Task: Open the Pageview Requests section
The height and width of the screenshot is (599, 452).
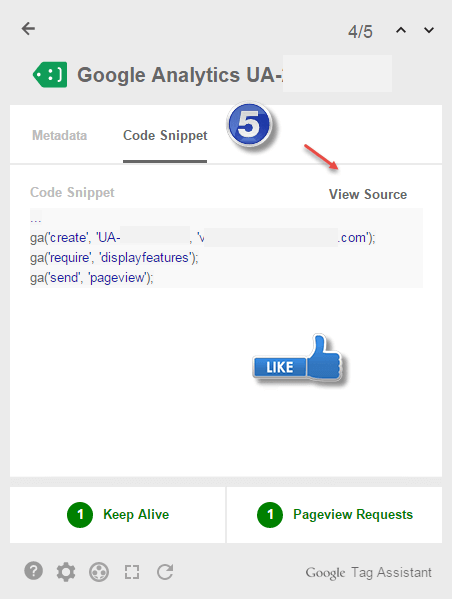Action: (334, 515)
